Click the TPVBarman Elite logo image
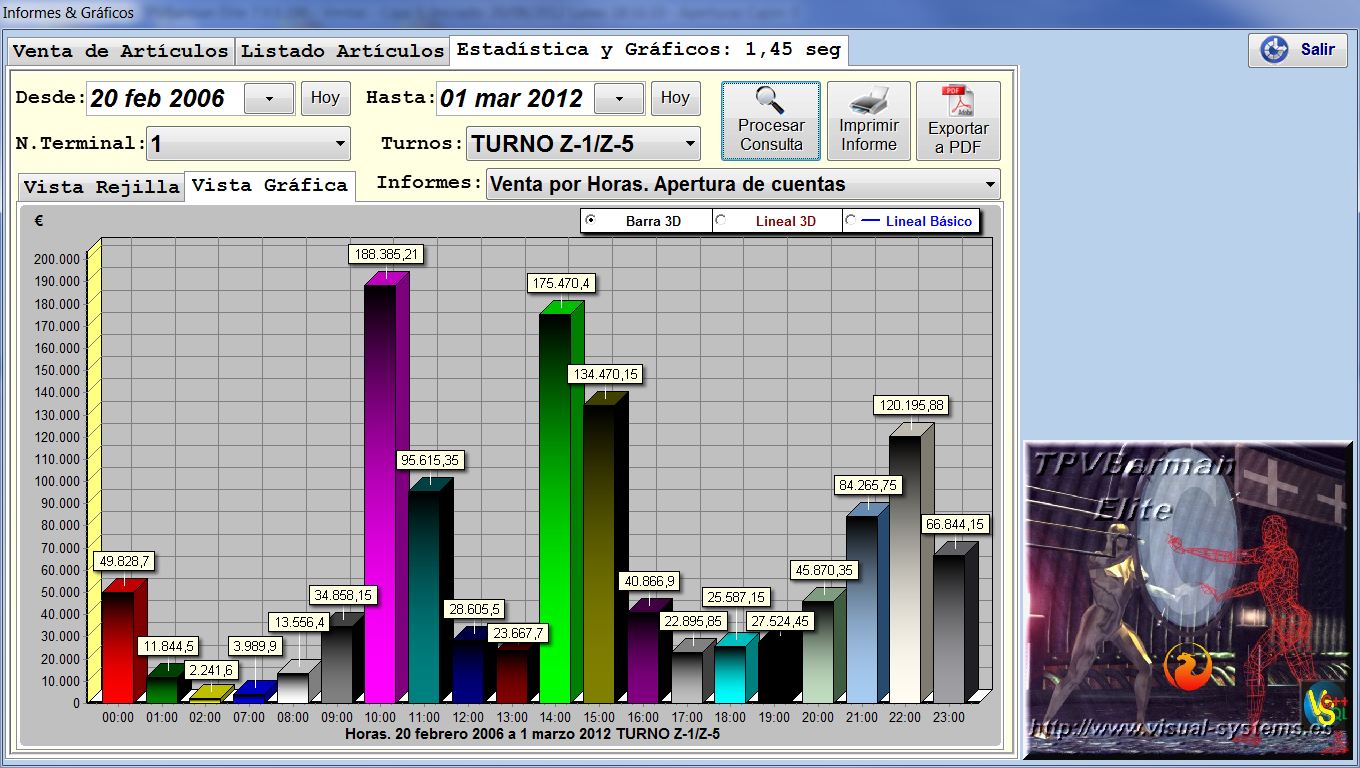Screen dimensions: 1360x768 1187,600
